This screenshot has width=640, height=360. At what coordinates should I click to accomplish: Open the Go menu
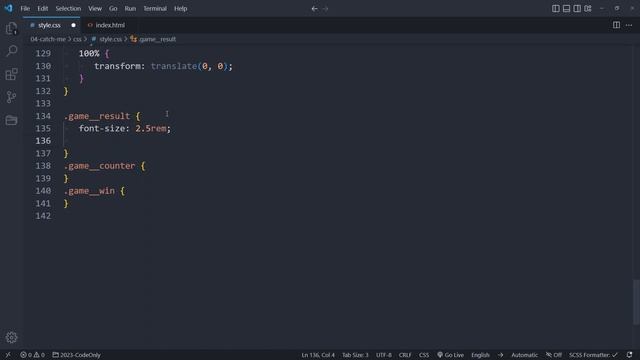[113, 9]
